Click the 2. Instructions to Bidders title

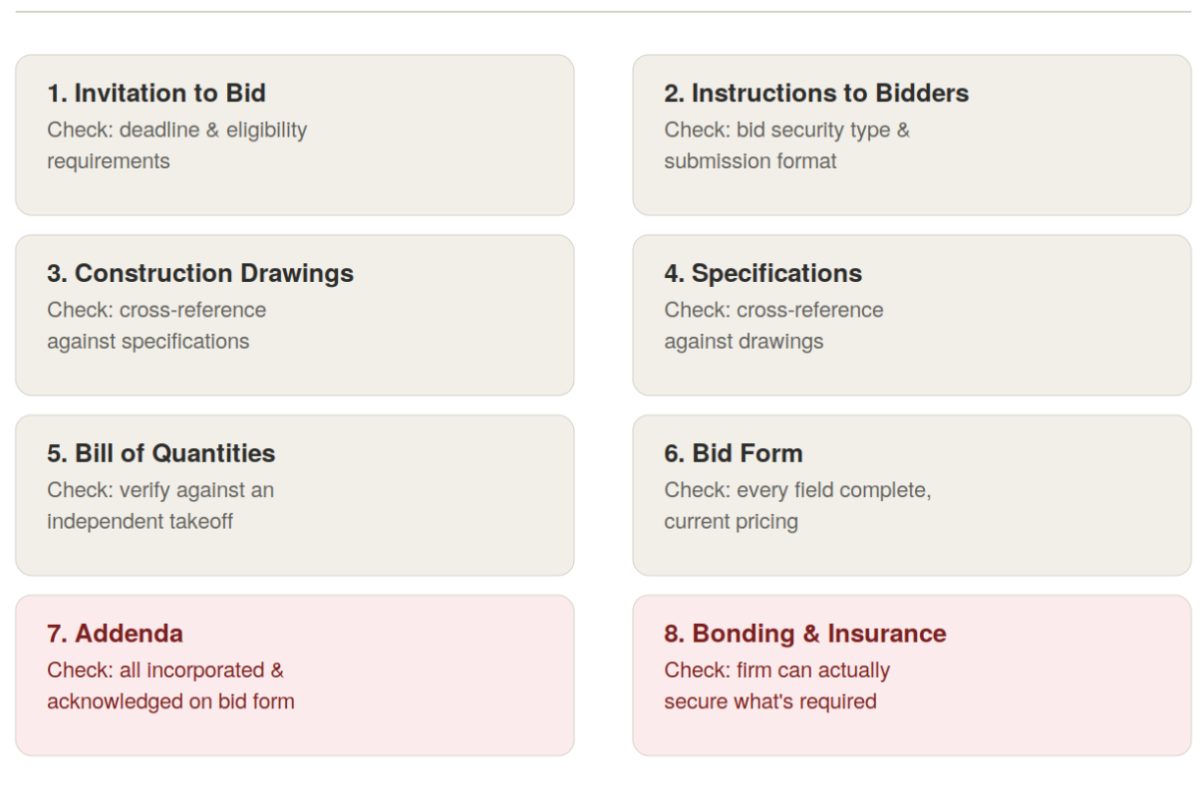(816, 93)
